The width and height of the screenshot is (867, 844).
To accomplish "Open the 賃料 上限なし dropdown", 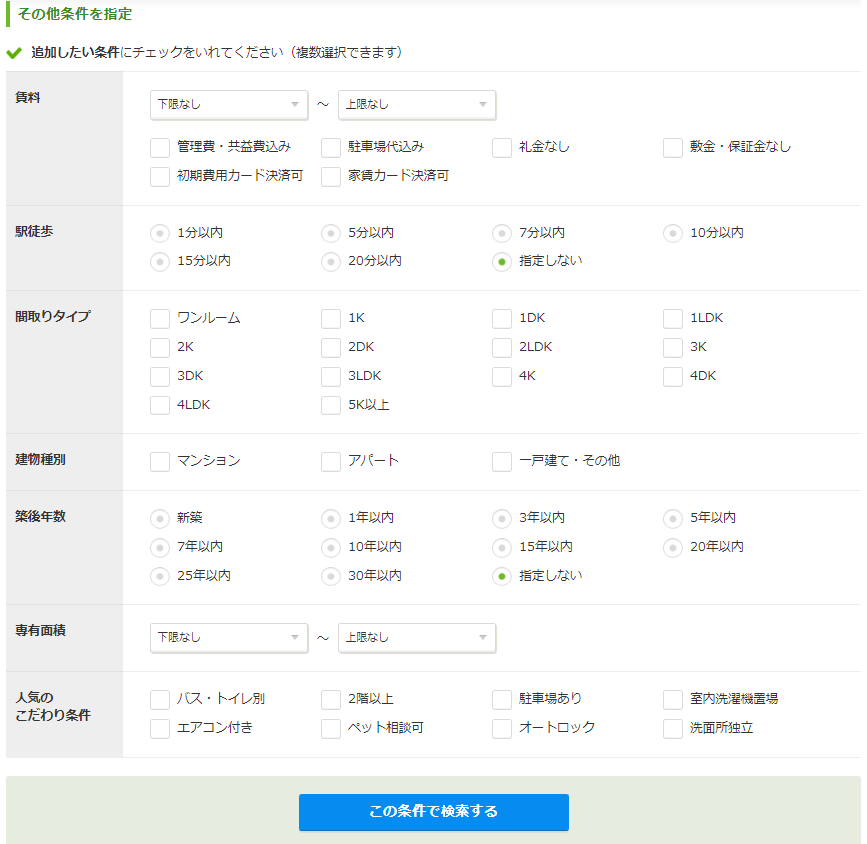I will coord(417,105).
